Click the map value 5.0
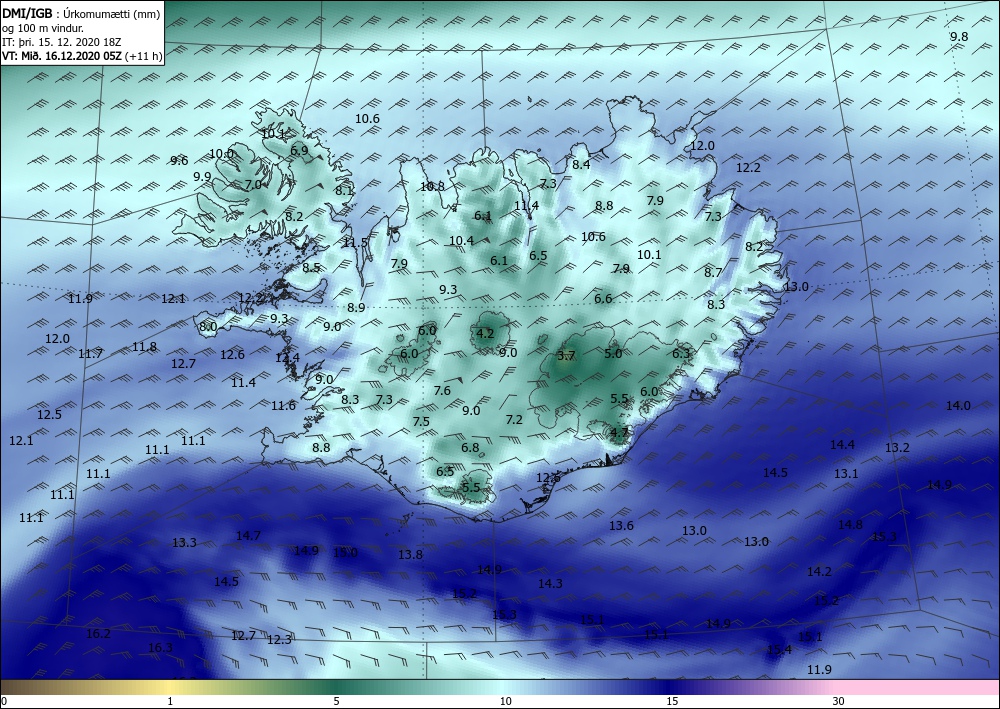 613,353
